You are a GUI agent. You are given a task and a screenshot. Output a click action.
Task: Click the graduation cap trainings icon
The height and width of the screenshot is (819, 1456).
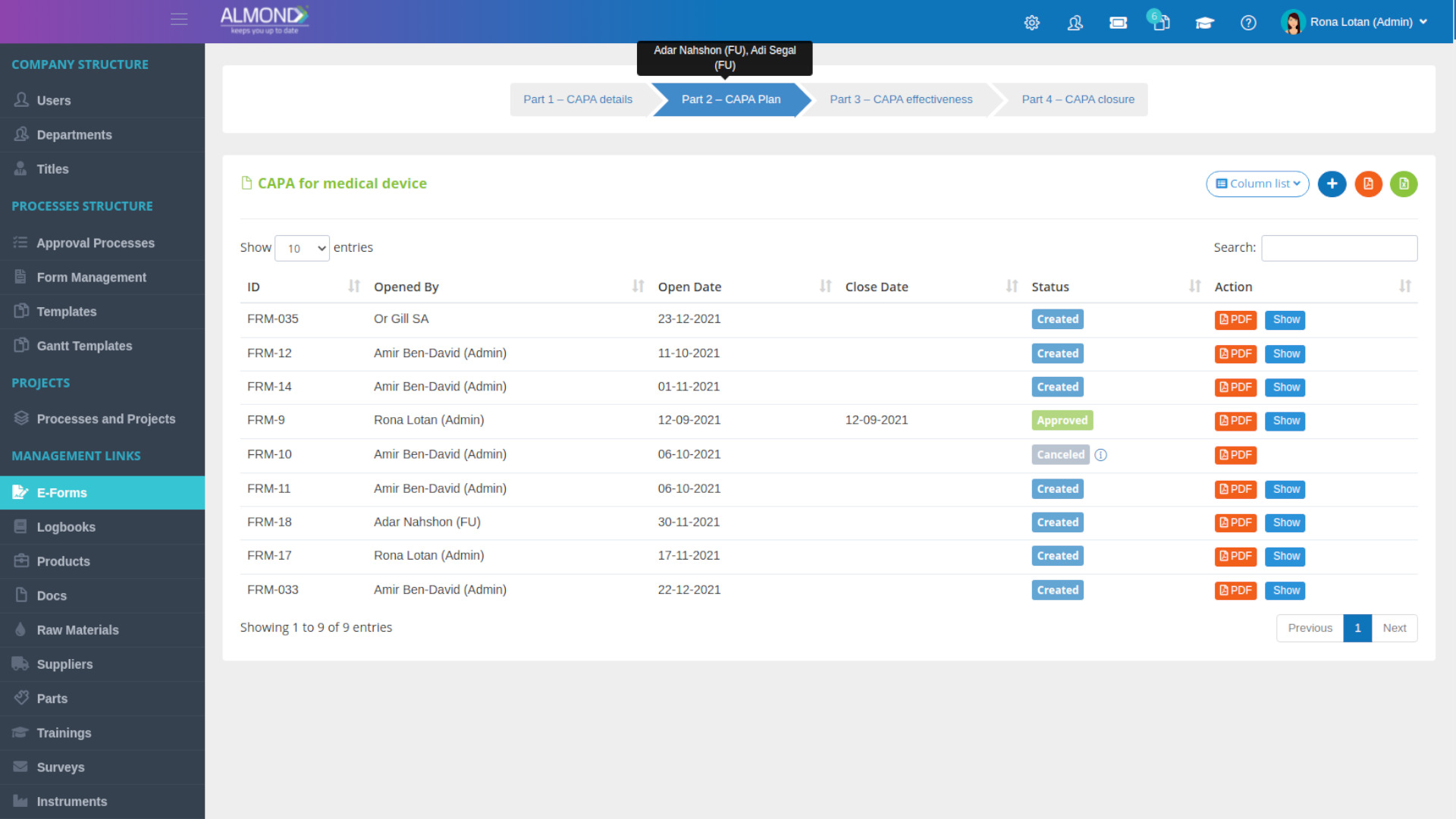coord(1205,23)
